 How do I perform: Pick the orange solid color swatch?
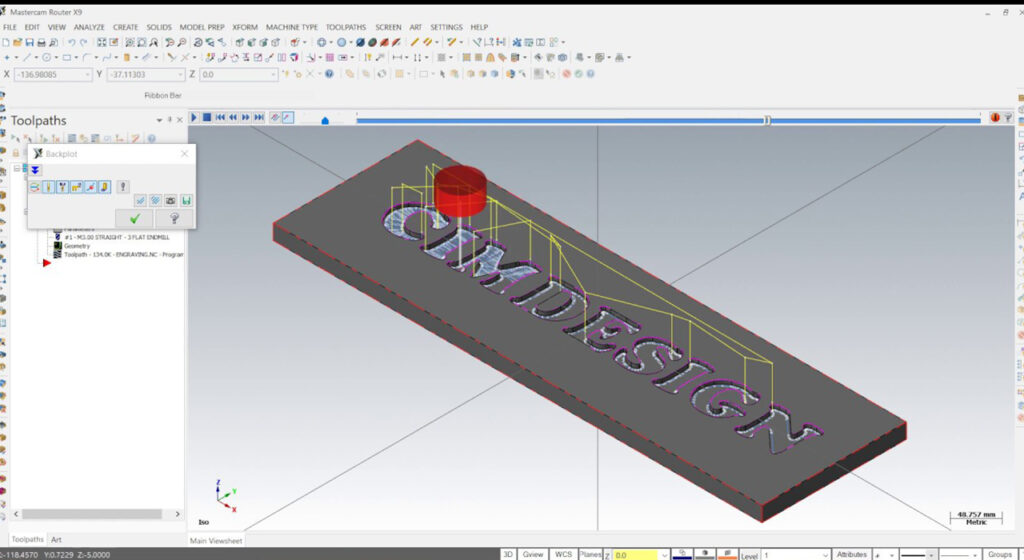click(x=727, y=554)
